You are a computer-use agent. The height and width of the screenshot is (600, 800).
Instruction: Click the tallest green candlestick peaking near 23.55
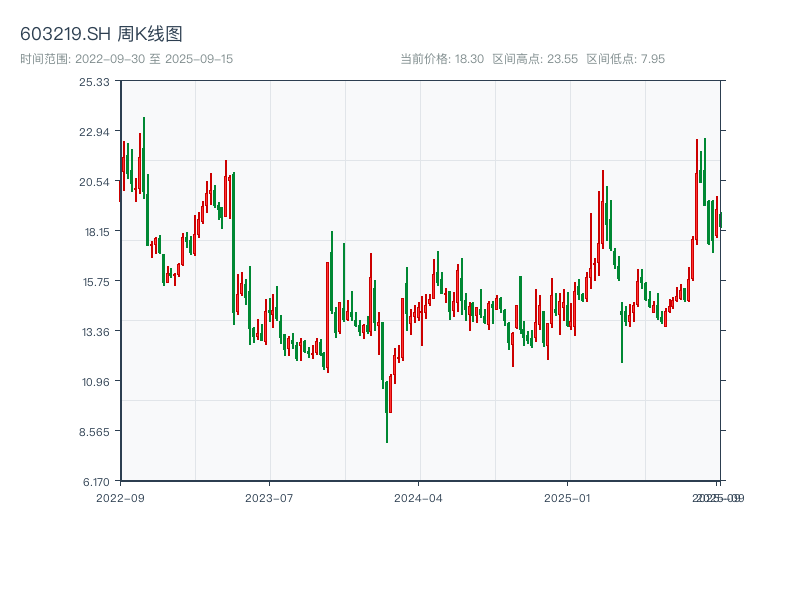(x=144, y=157)
